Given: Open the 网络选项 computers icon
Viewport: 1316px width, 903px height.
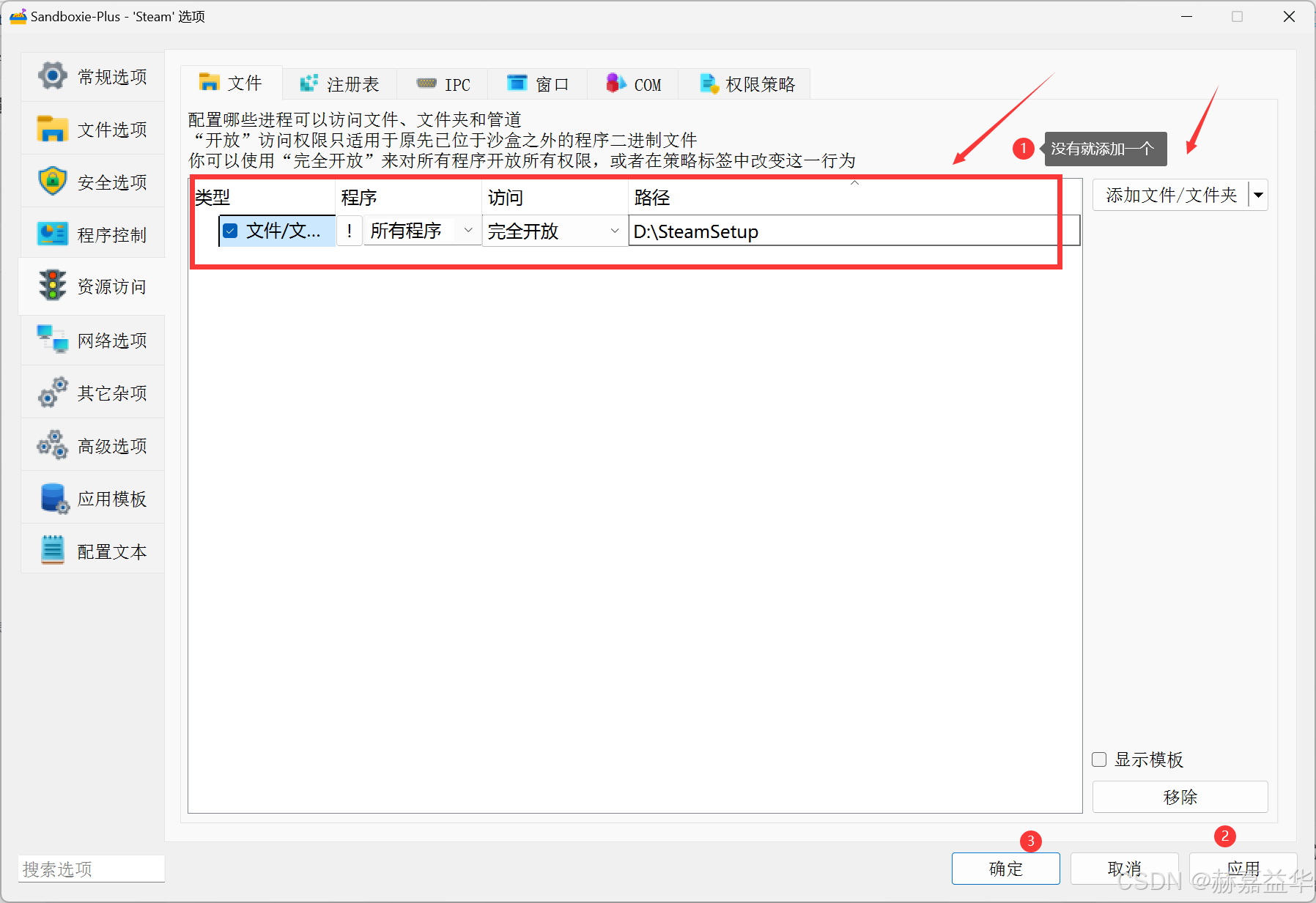Looking at the screenshot, I should coord(52,339).
